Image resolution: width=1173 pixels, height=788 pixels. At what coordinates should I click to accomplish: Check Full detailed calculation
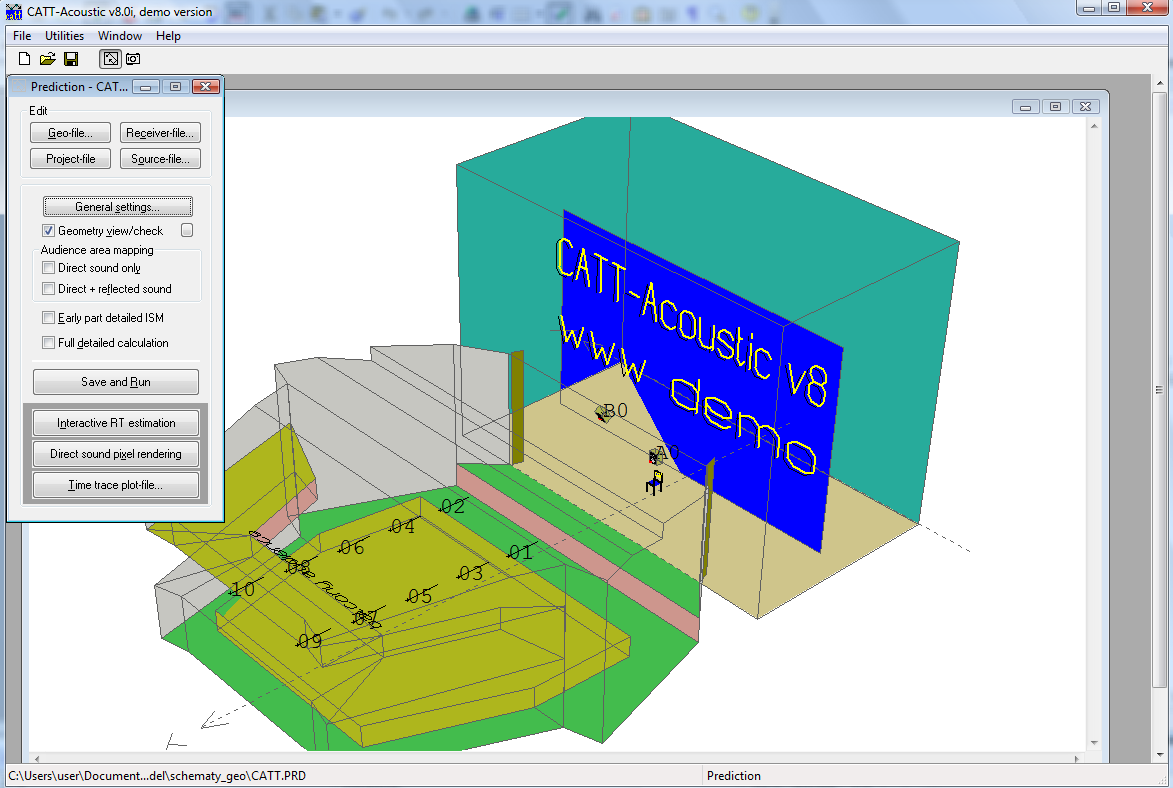(x=49, y=343)
